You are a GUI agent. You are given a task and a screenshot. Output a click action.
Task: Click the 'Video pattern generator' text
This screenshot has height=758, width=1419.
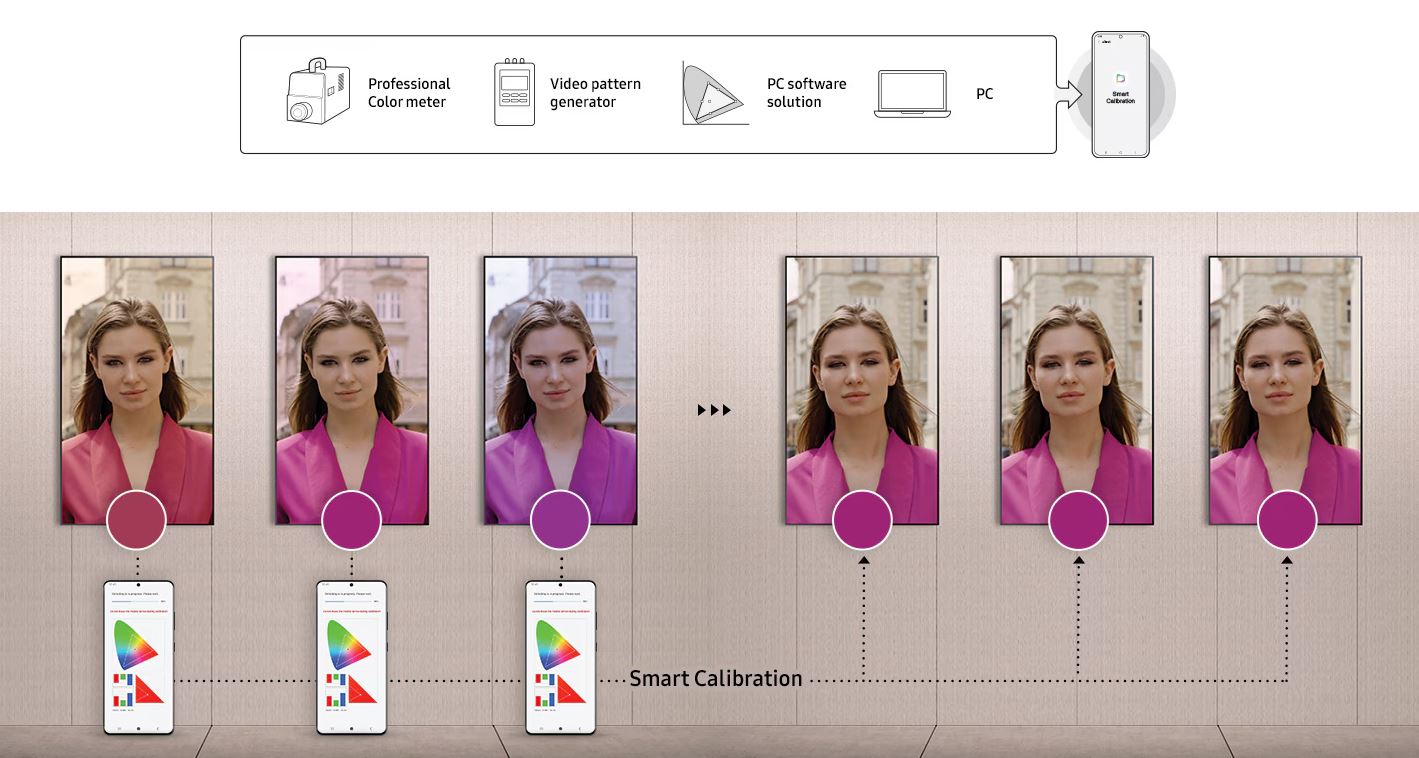[x=595, y=93]
